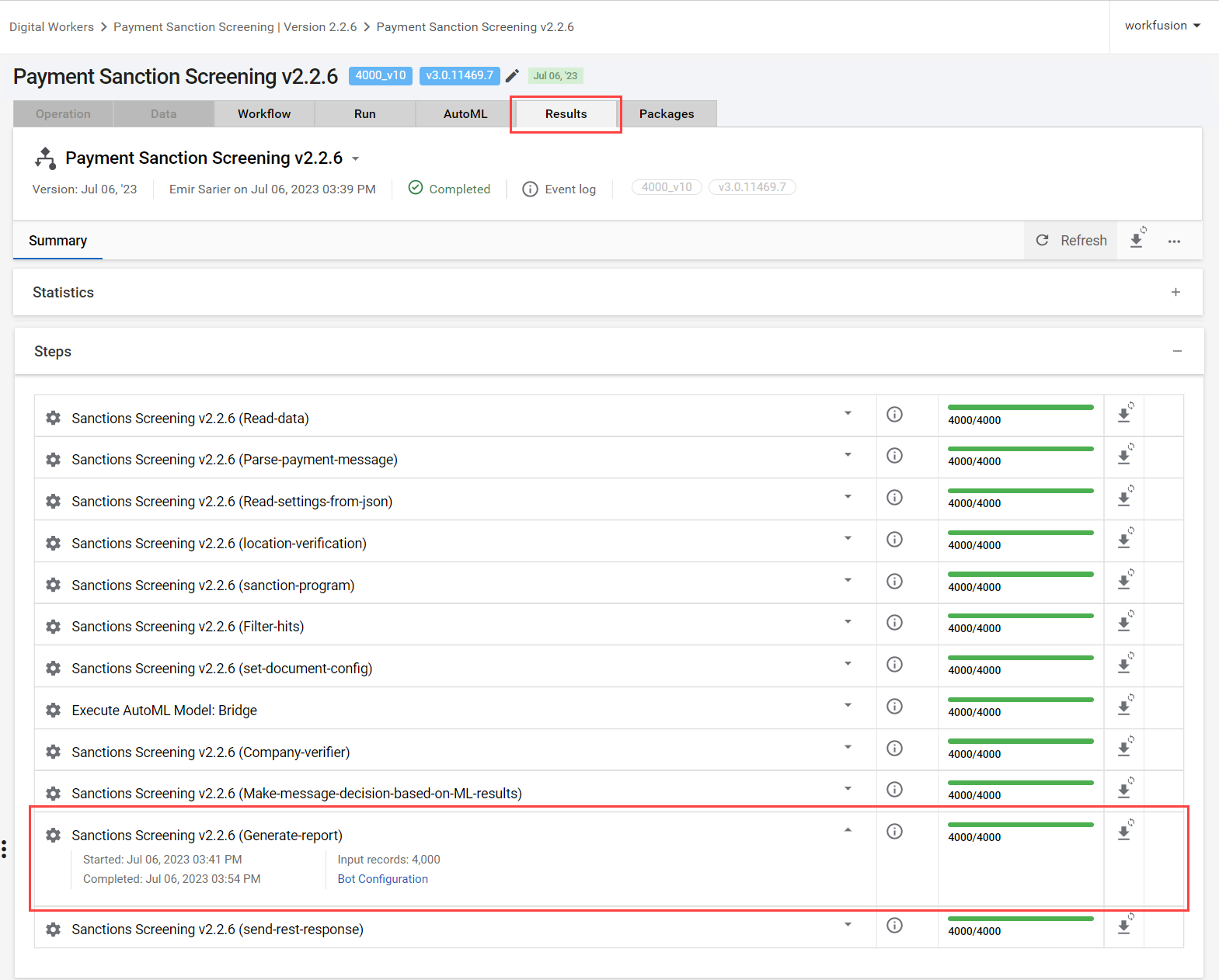Switch to the Operation tab
1219x980 pixels.
63,113
